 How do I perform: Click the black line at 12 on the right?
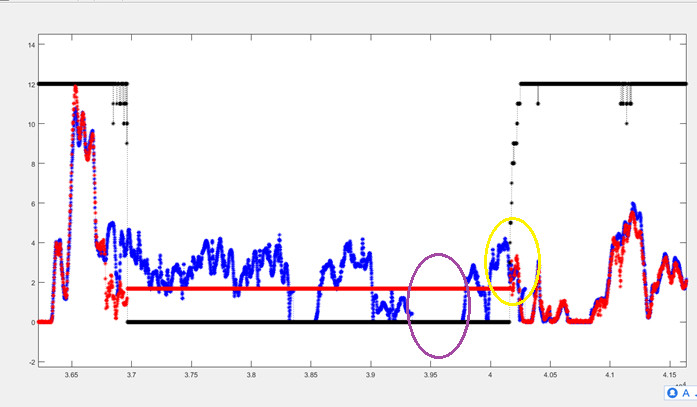click(580, 84)
